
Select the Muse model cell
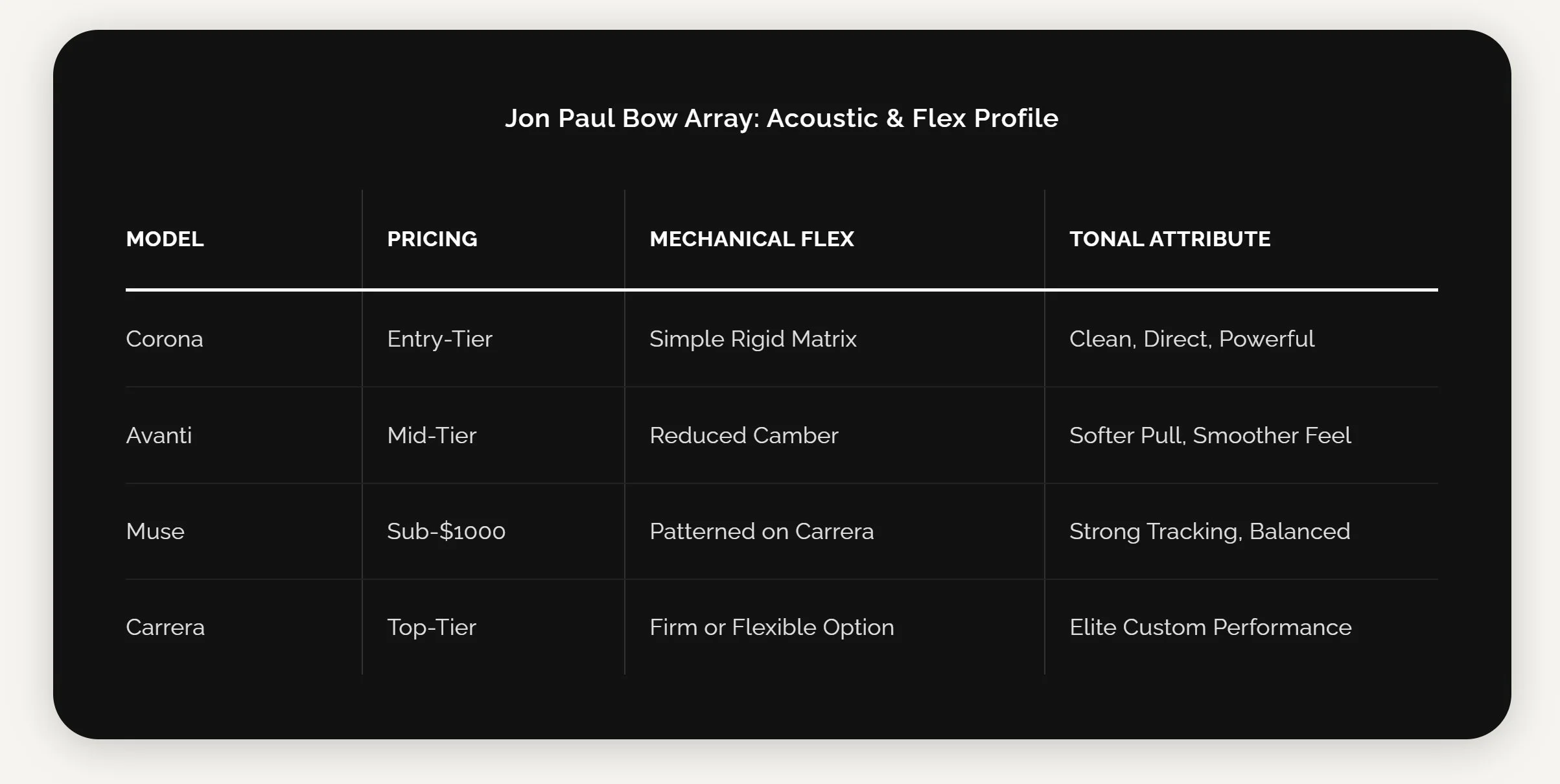point(244,531)
